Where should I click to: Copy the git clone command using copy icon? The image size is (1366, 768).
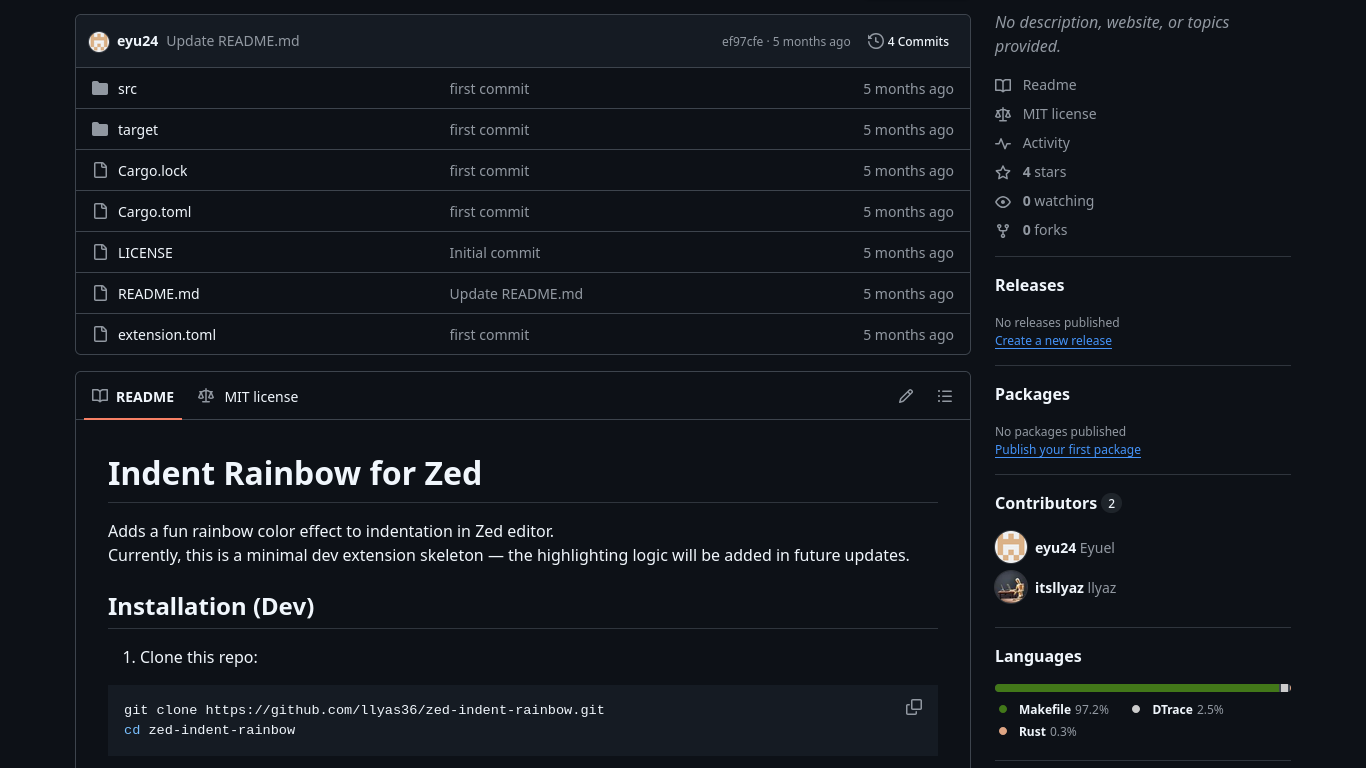pos(913,707)
